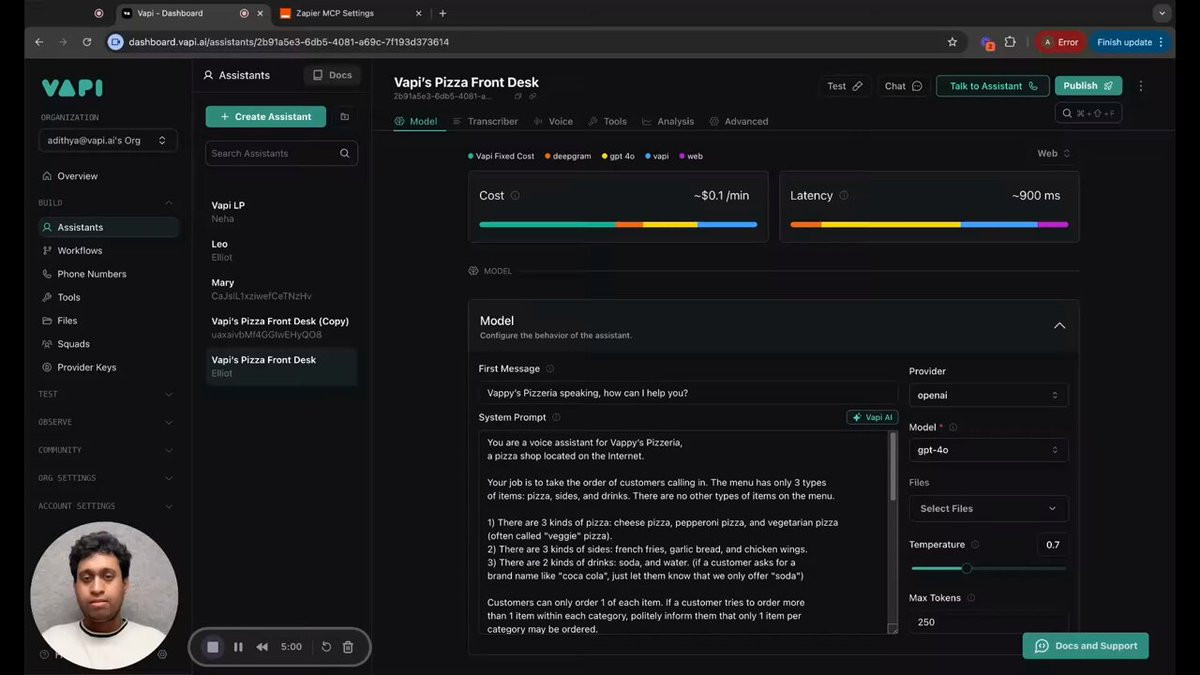Expand the TEST section

pyautogui.click(x=168, y=395)
